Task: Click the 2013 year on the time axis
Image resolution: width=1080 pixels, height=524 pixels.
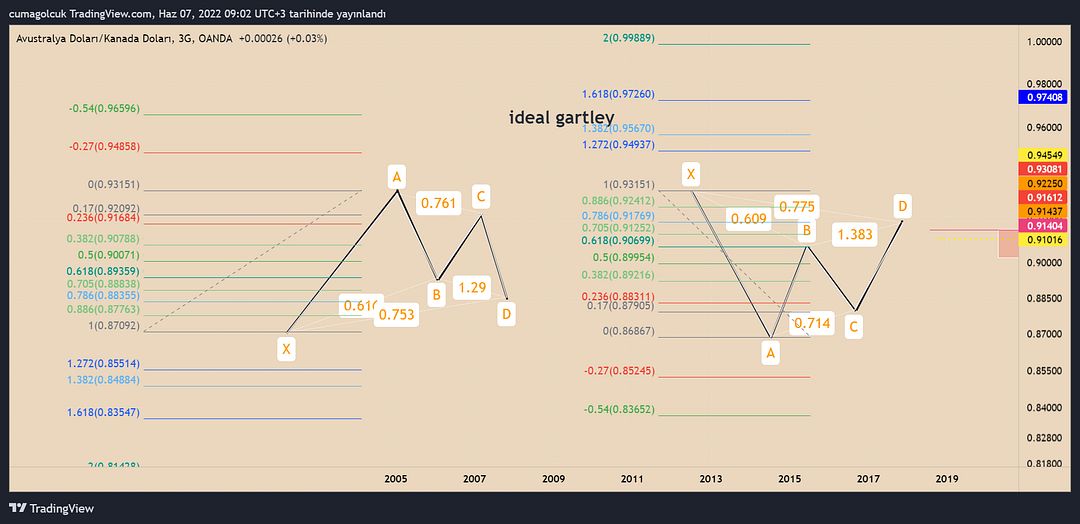Action: coord(710,479)
